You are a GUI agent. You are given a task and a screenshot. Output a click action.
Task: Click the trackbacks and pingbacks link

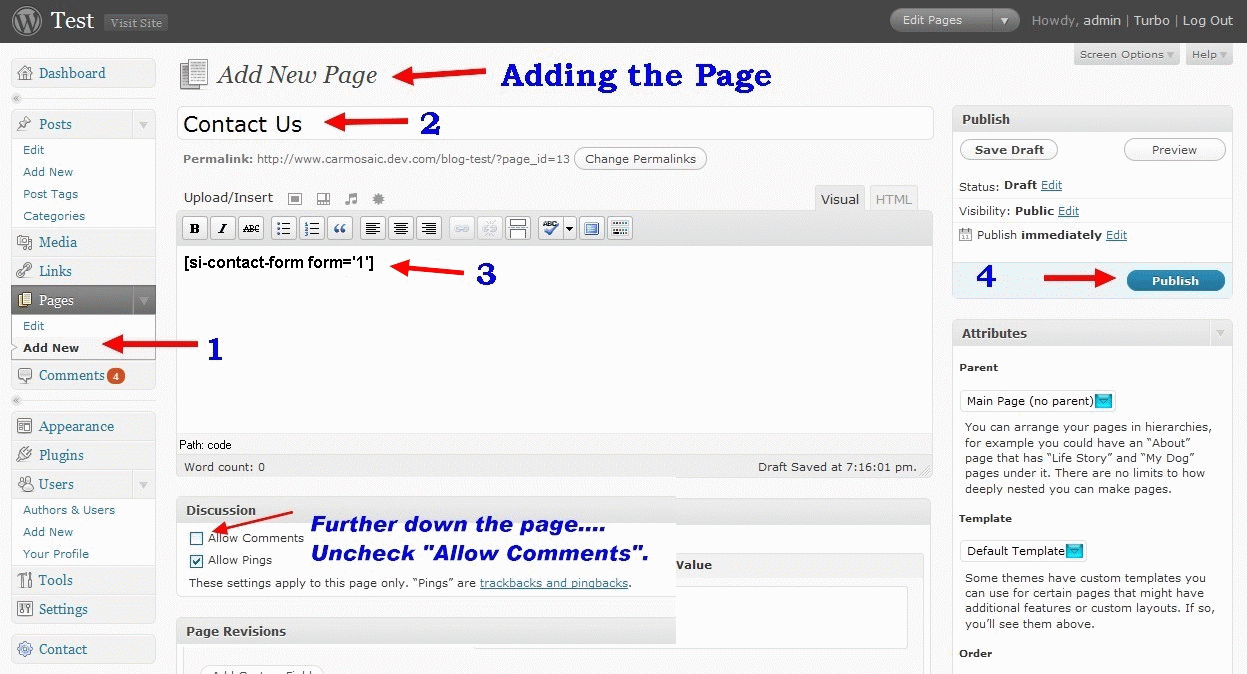point(554,583)
